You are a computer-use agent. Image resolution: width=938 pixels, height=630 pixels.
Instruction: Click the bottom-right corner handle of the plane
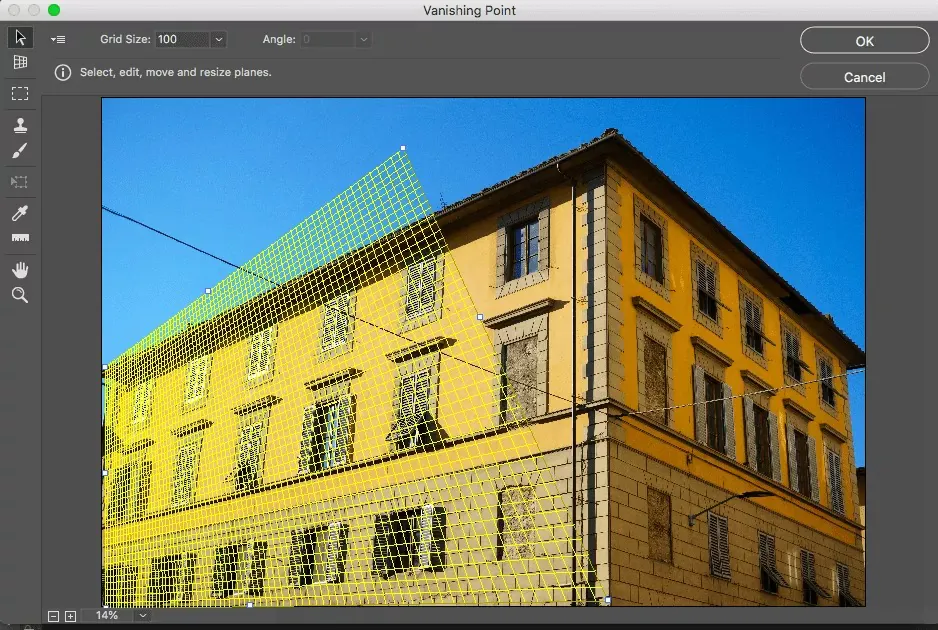[608, 599]
